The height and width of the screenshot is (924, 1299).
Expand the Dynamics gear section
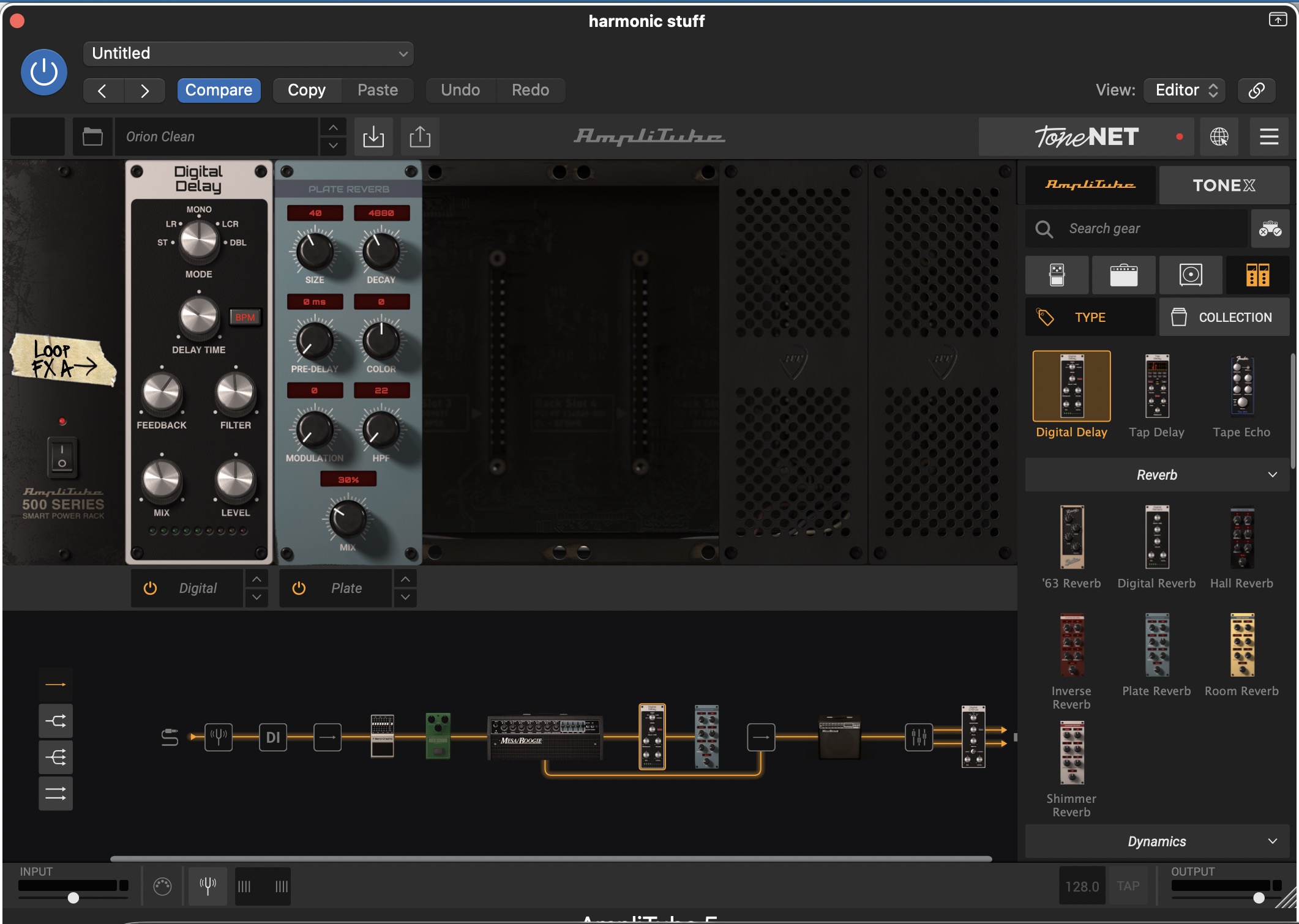pos(1157,841)
